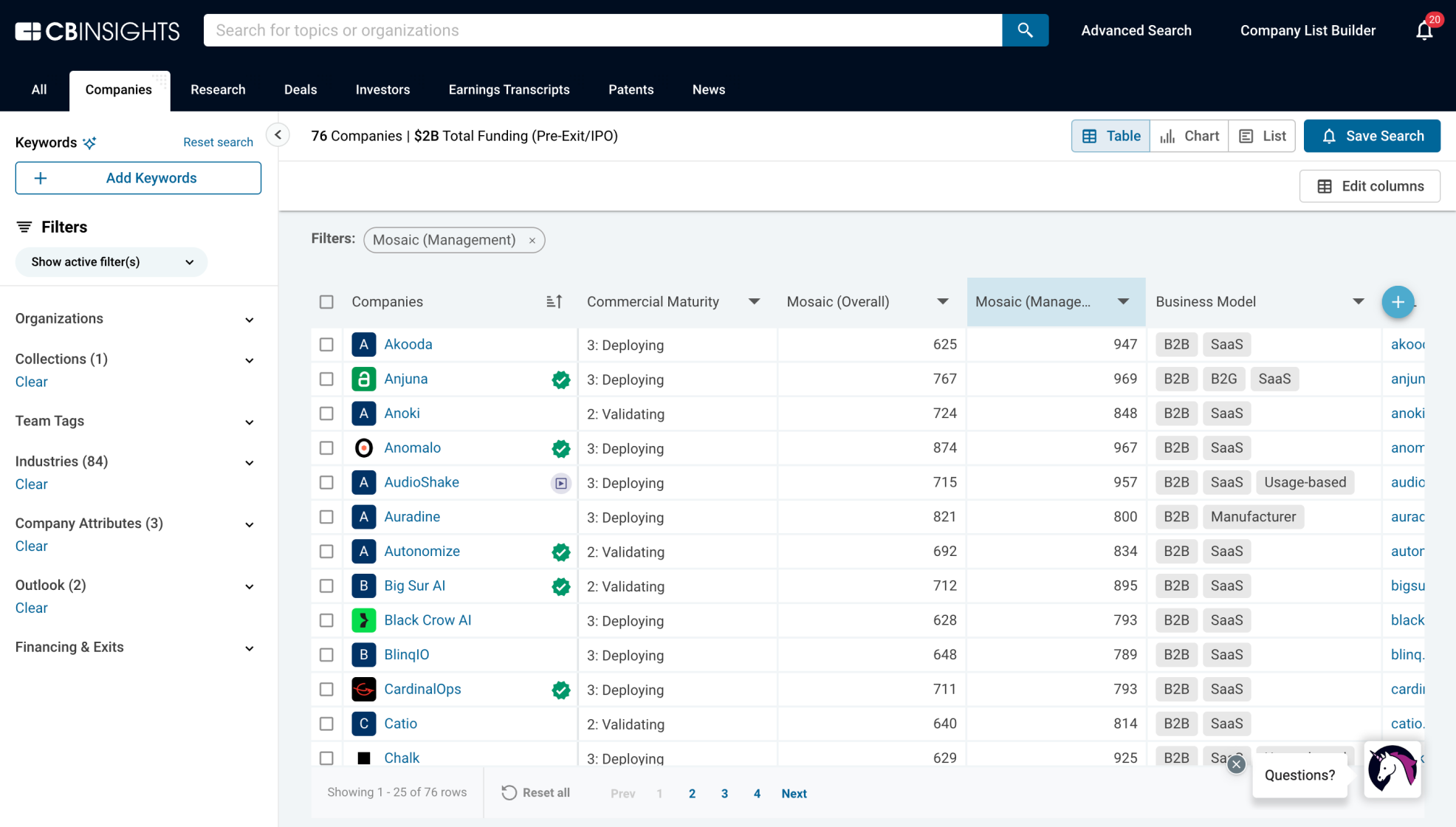Screen dimensions: 1456x827
Task: Open the unicorn chat assistant
Action: point(1392,769)
